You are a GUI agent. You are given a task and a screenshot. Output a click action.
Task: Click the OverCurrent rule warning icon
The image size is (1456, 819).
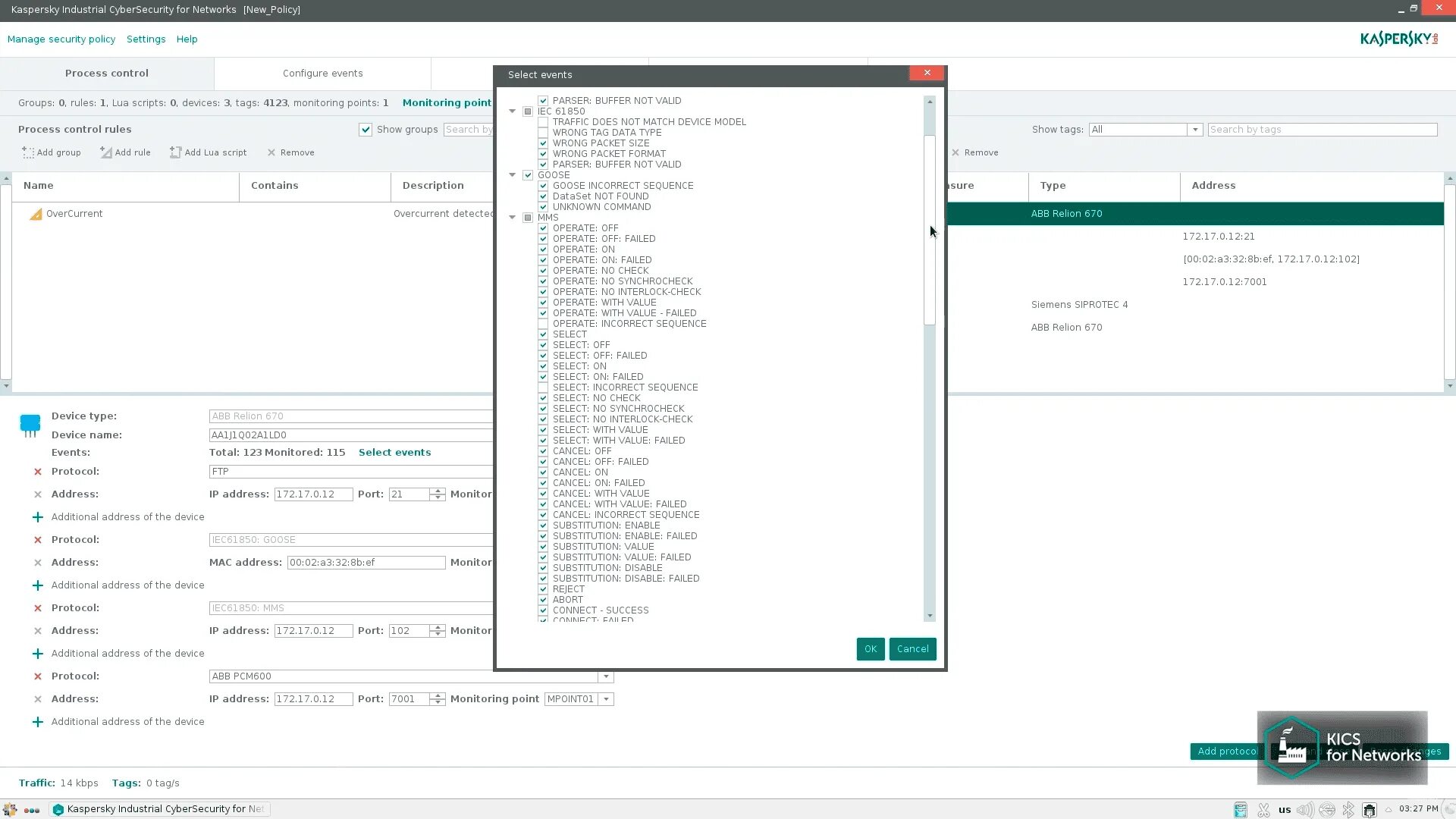[x=36, y=214]
